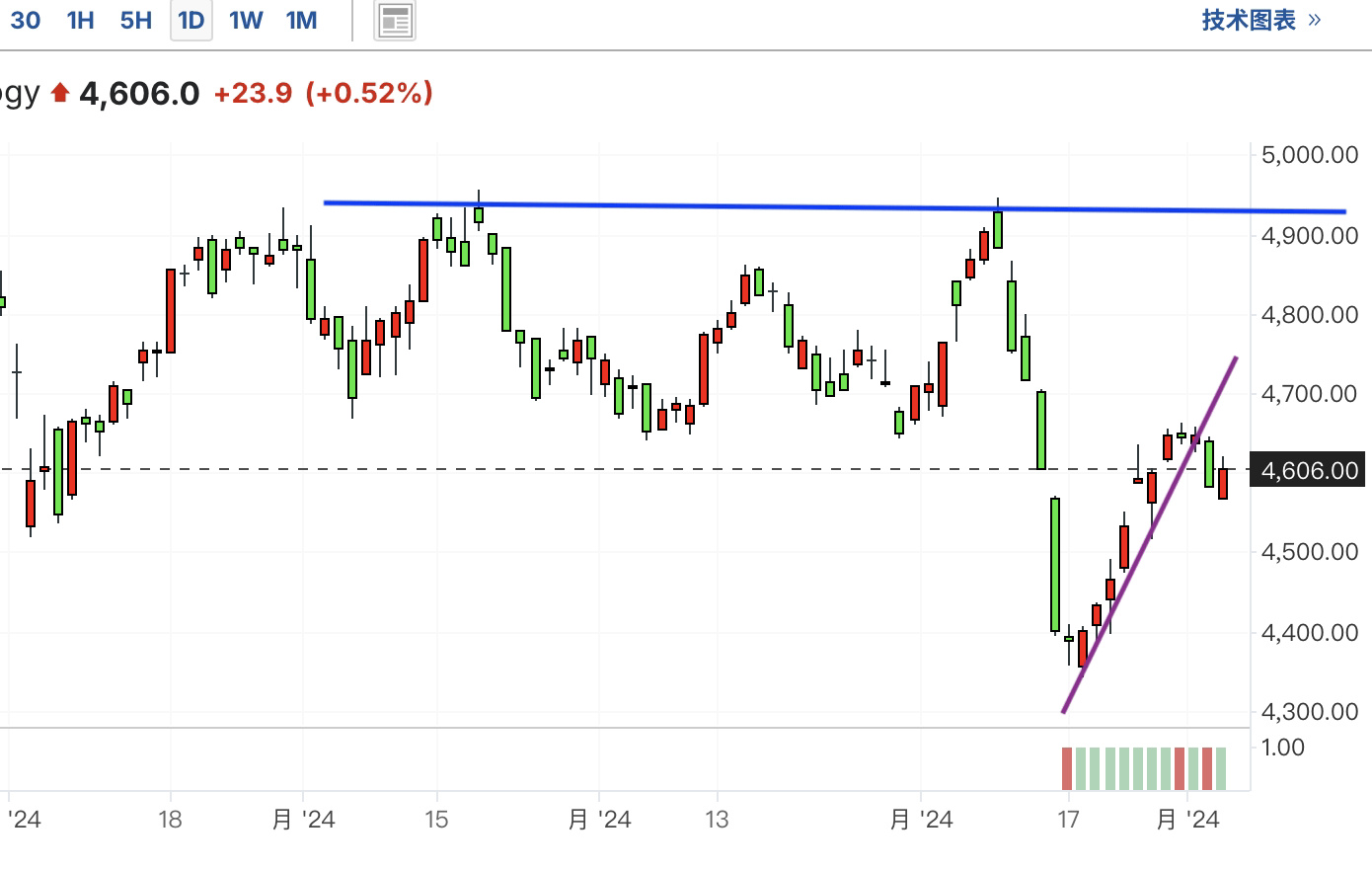Click the red up-arrow price indicator
Image resolution: width=1372 pixels, height=869 pixels.
(60, 94)
